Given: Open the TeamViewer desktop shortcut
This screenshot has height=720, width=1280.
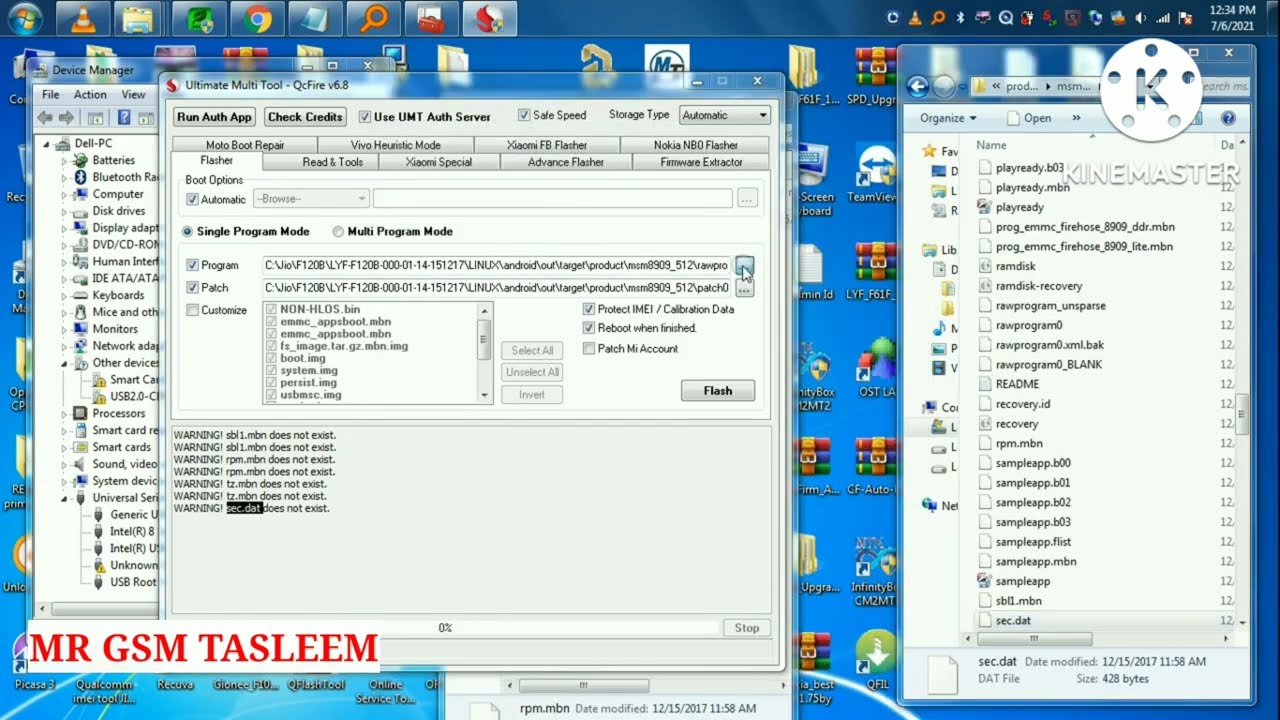Looking at the screenshot, I should (875, 172).
